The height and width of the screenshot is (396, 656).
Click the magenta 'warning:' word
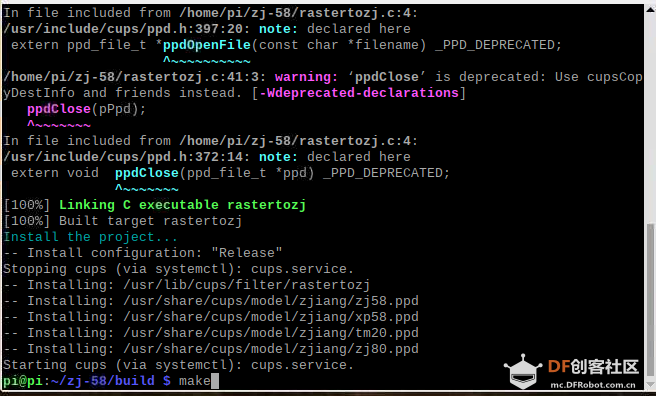[306, 77]
